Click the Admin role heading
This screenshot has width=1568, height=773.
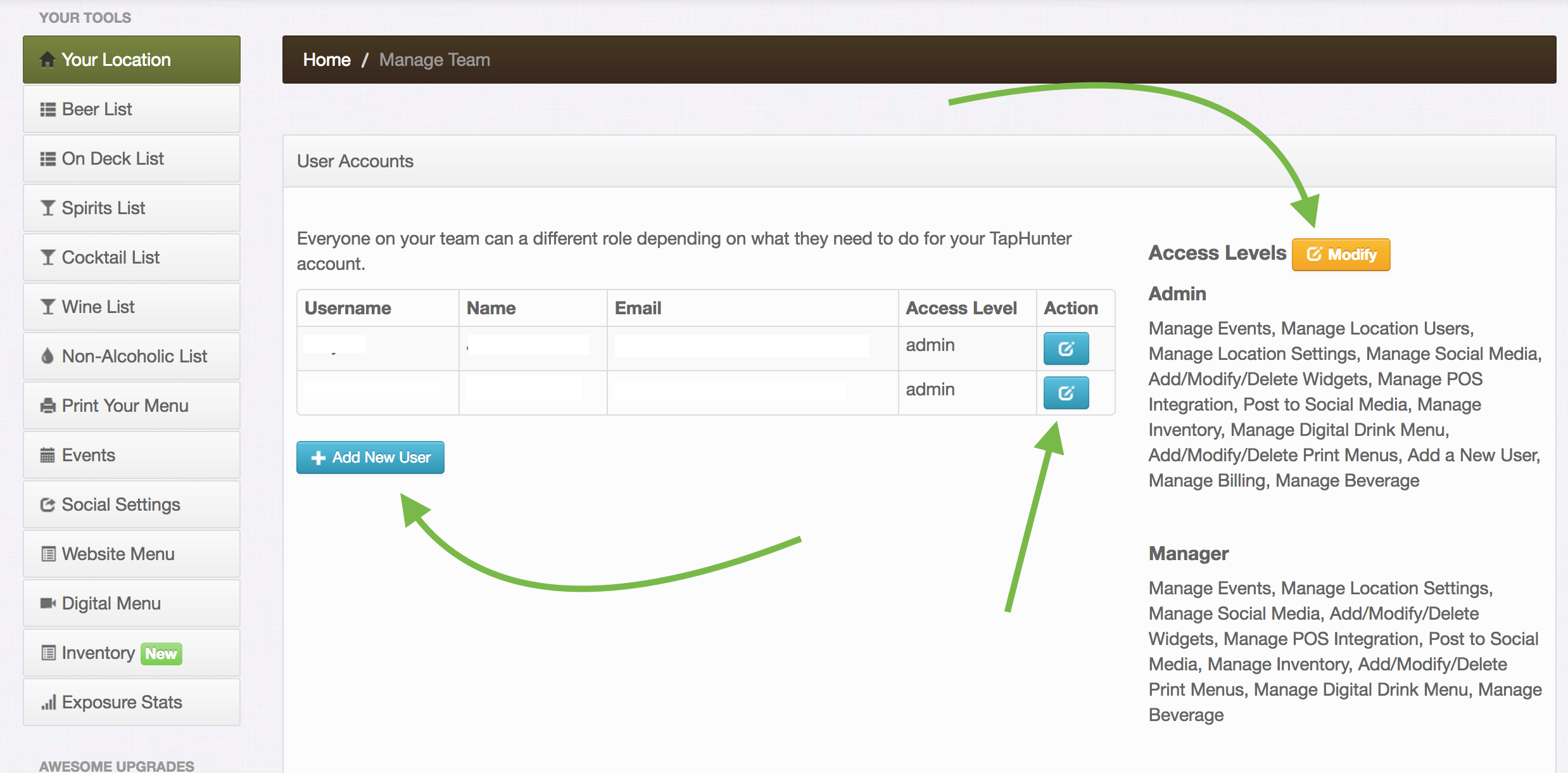(1177, 293)
